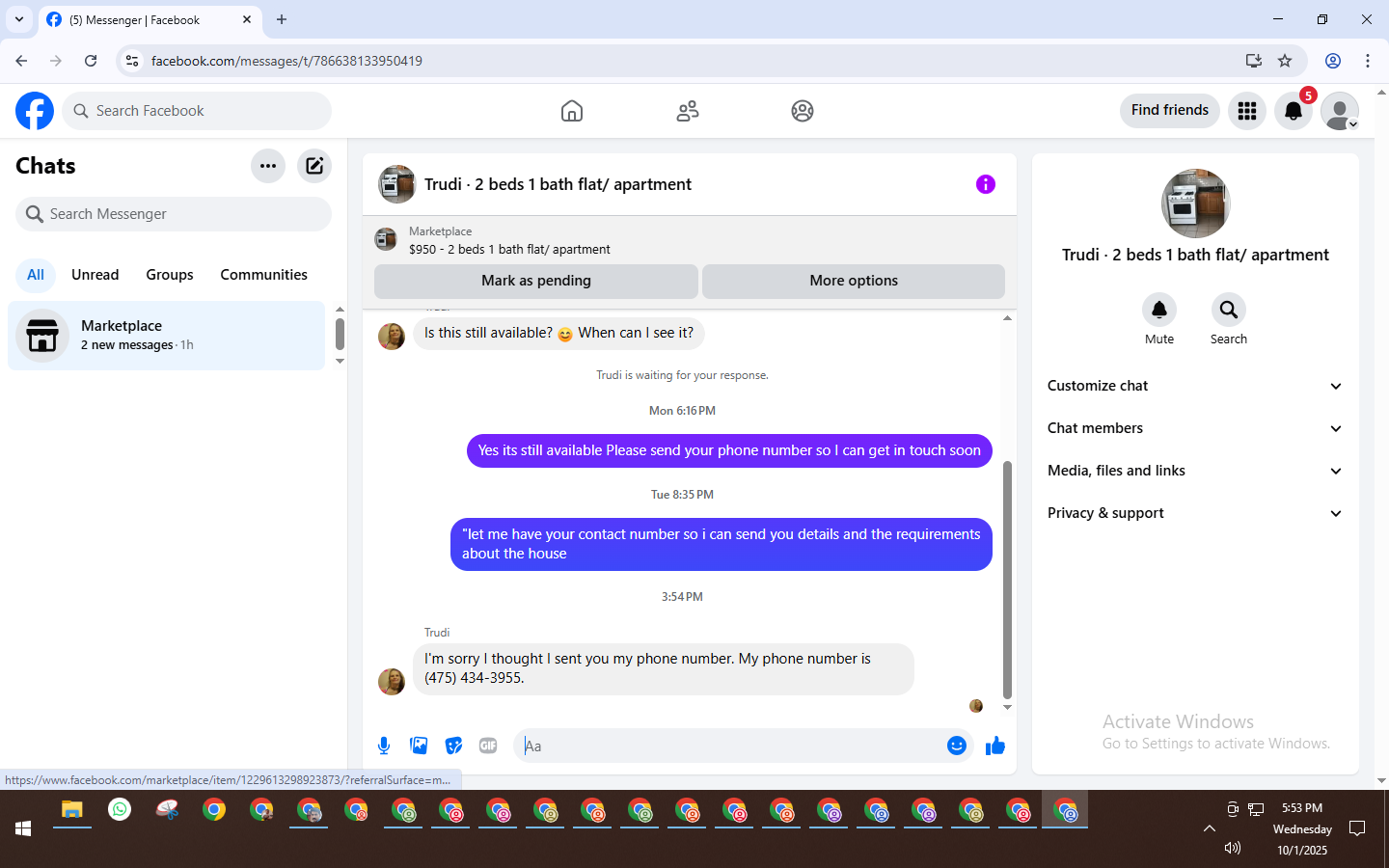This screenshot has height=868, width=1389.
Task: View site information icon in address bar
Action: (132, 61)
